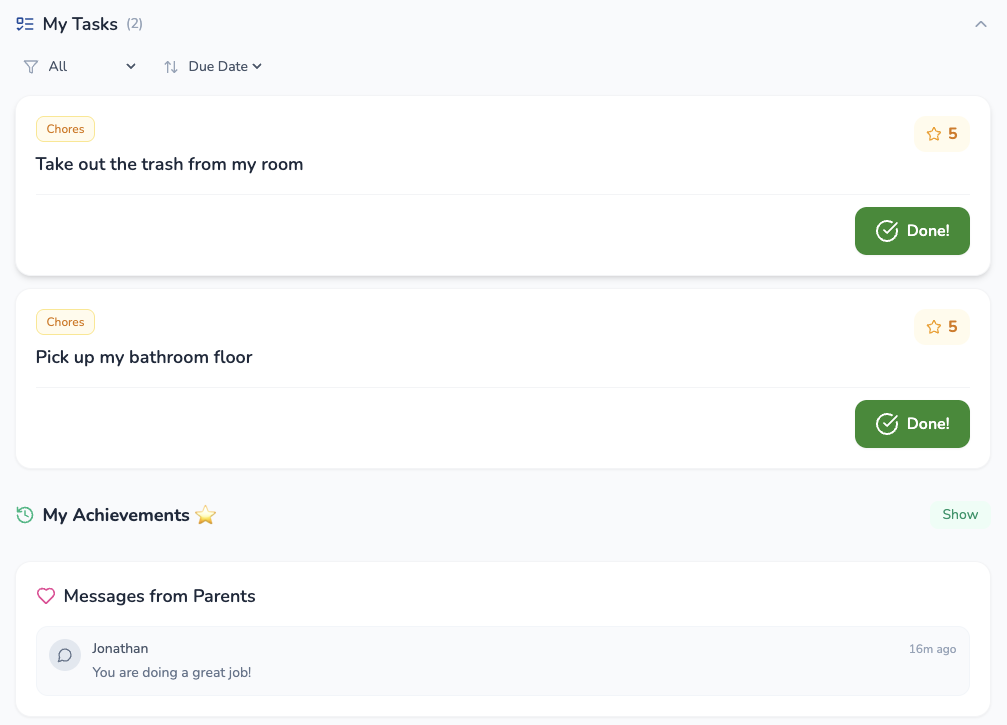Click the star icon on the trash task

coord(933,133)
